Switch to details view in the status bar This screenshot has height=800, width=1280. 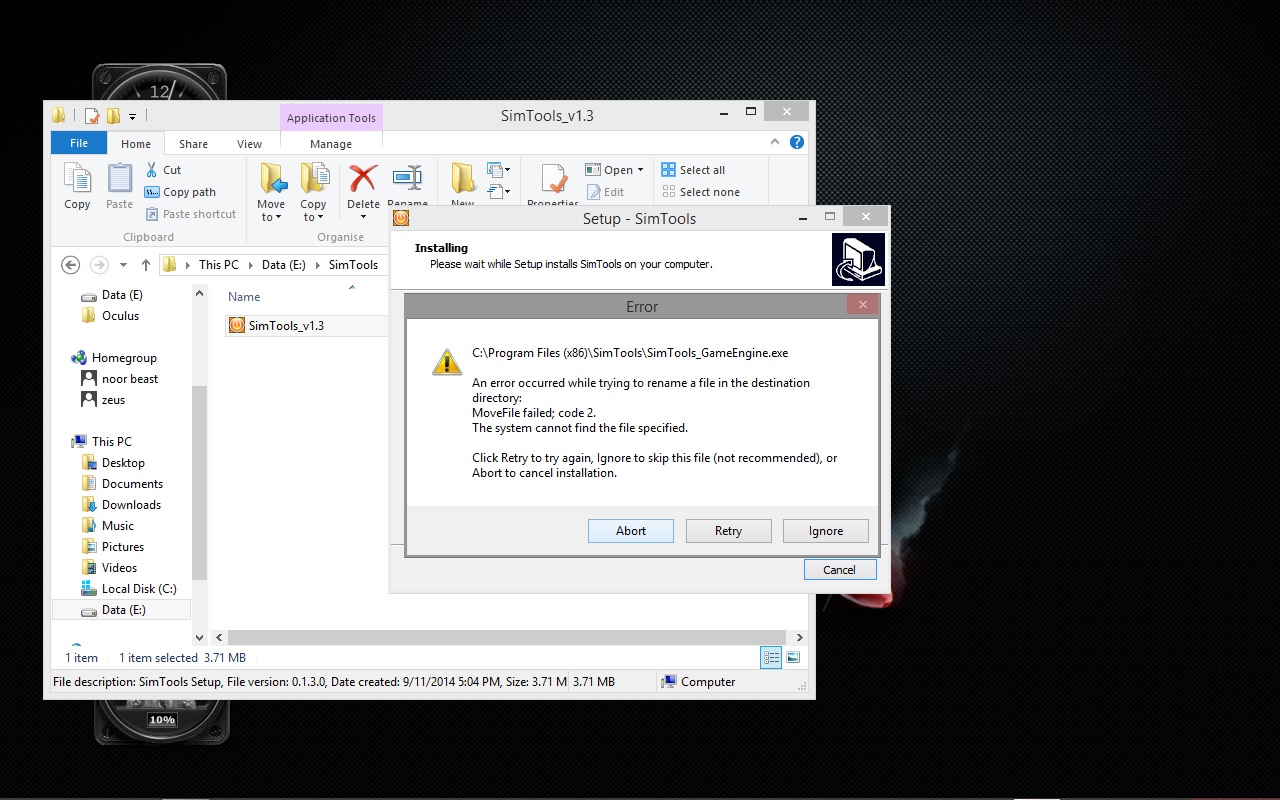[x=771, y=657]
